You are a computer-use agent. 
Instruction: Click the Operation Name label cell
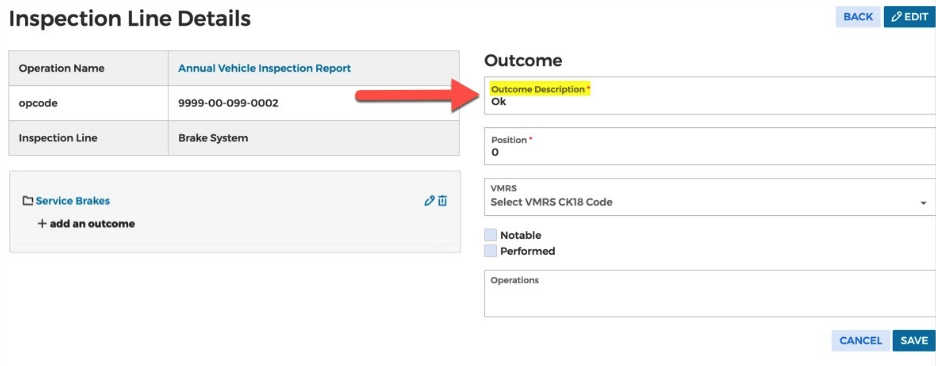tap(89, 68)
